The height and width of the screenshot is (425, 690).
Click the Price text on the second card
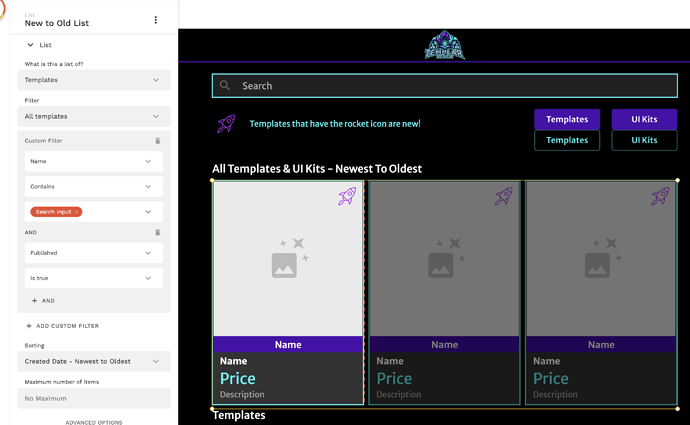[394, 378]
